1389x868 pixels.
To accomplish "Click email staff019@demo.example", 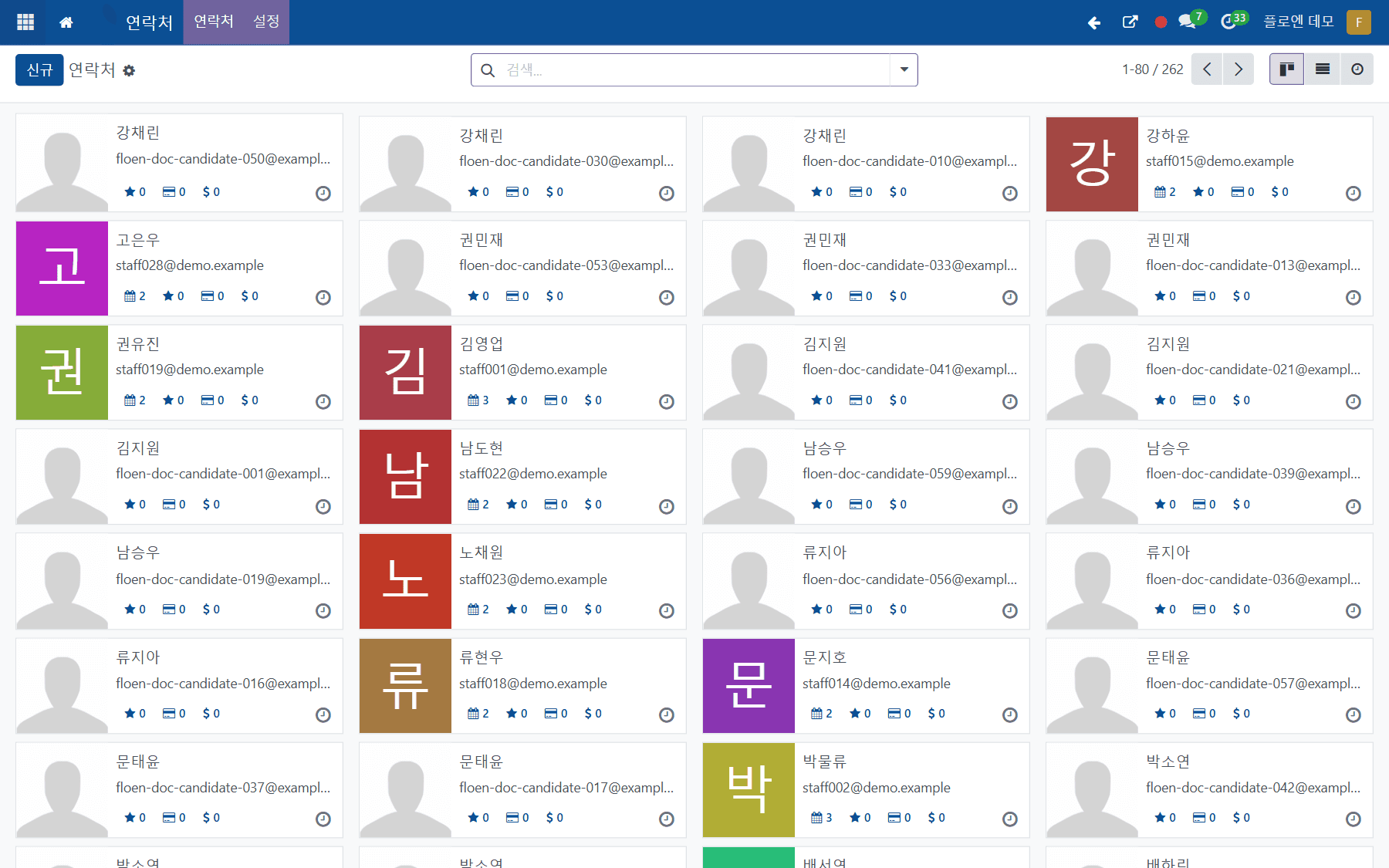I will coord(189,369).
